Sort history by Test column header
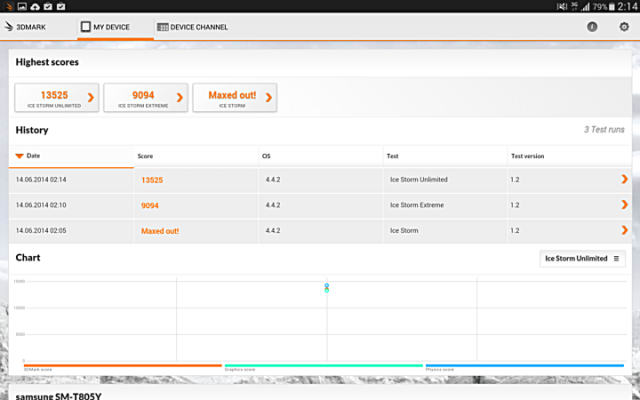The height and width of the screenshot is (400, 640). pos(445,156)
